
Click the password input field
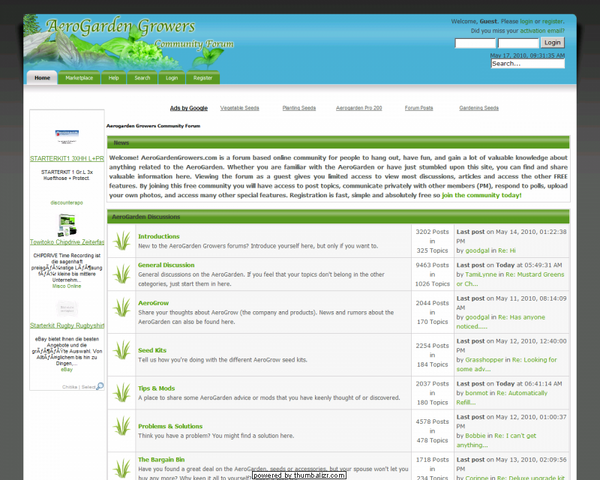point(518,43)
